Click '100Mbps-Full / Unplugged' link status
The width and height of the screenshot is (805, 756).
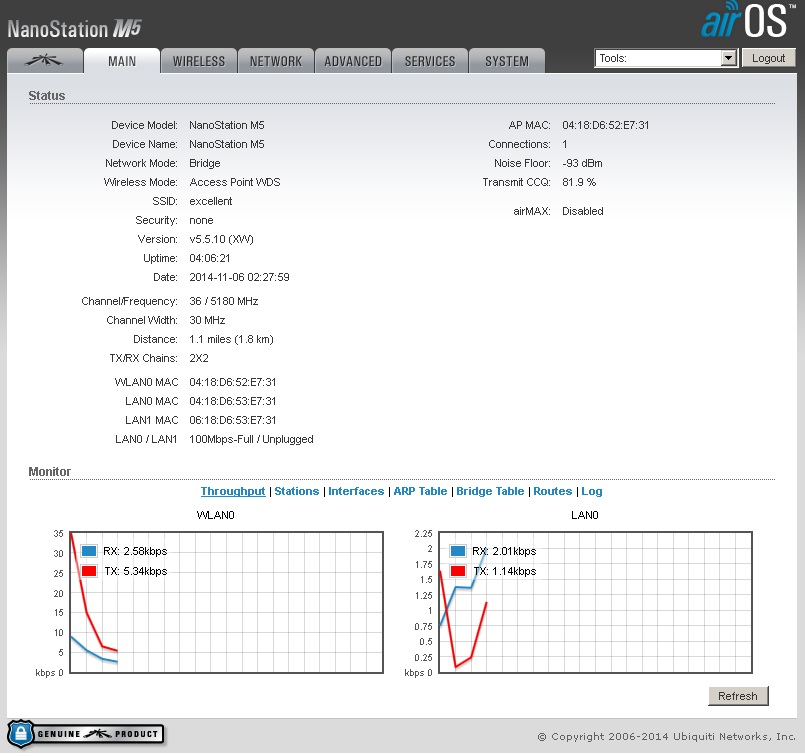(x=251, y=439)
